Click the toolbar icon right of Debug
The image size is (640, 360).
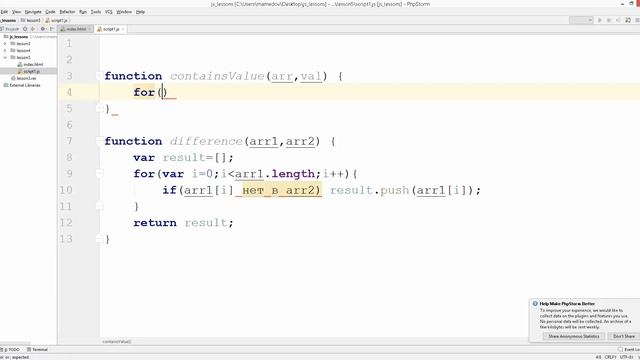tap(618, 20)
